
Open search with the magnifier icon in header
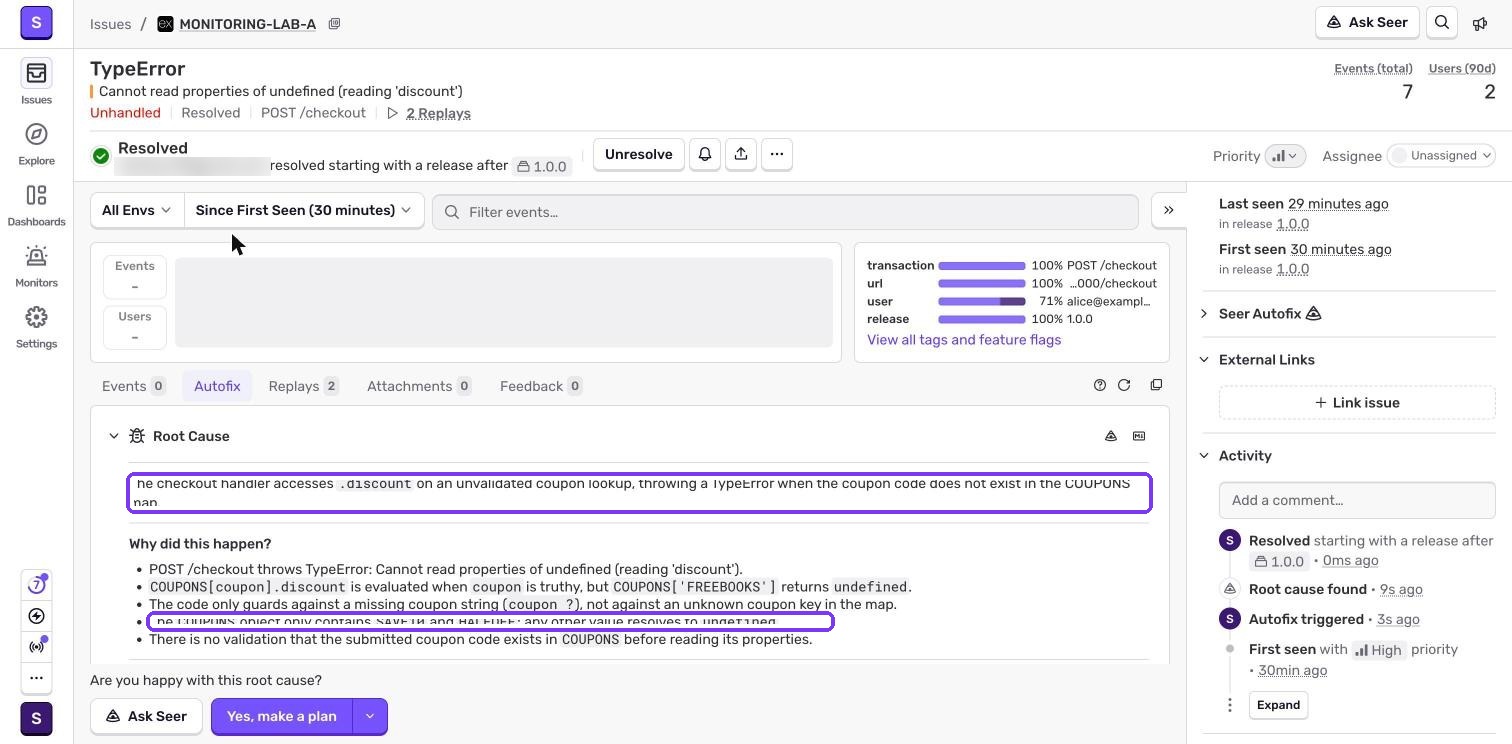point(1442,23)
